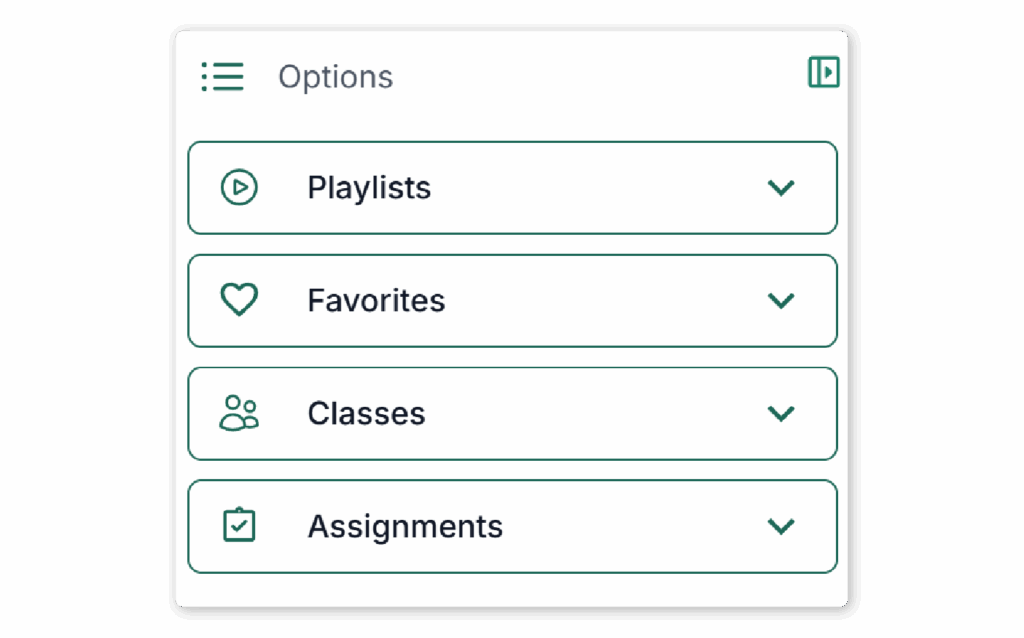The height and width of the screenshot is (638, 1024).
Task: Open the Favorites section box
Action: 513,301
